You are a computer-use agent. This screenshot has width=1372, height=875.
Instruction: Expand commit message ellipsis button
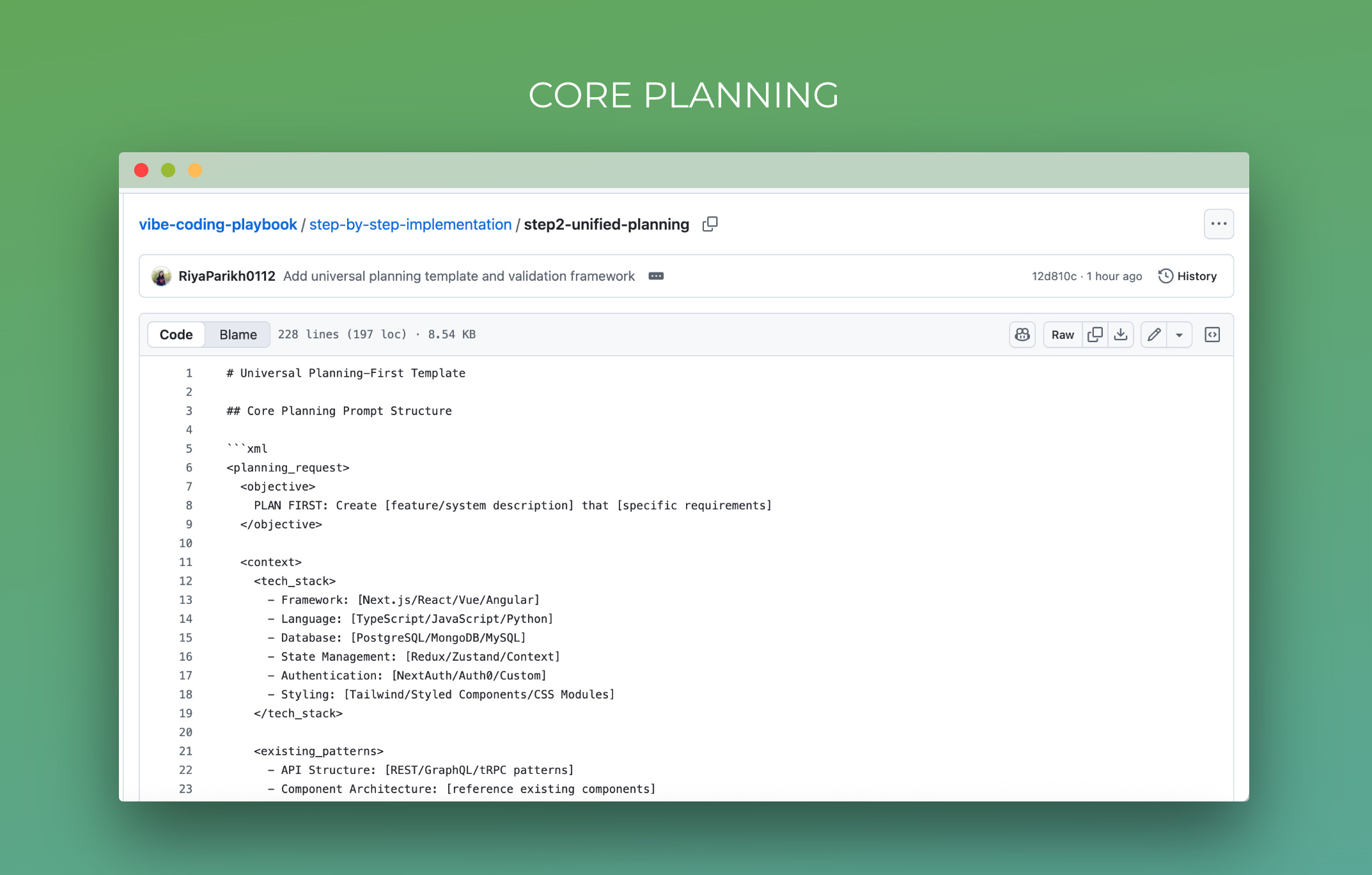(x=656, y=276)
